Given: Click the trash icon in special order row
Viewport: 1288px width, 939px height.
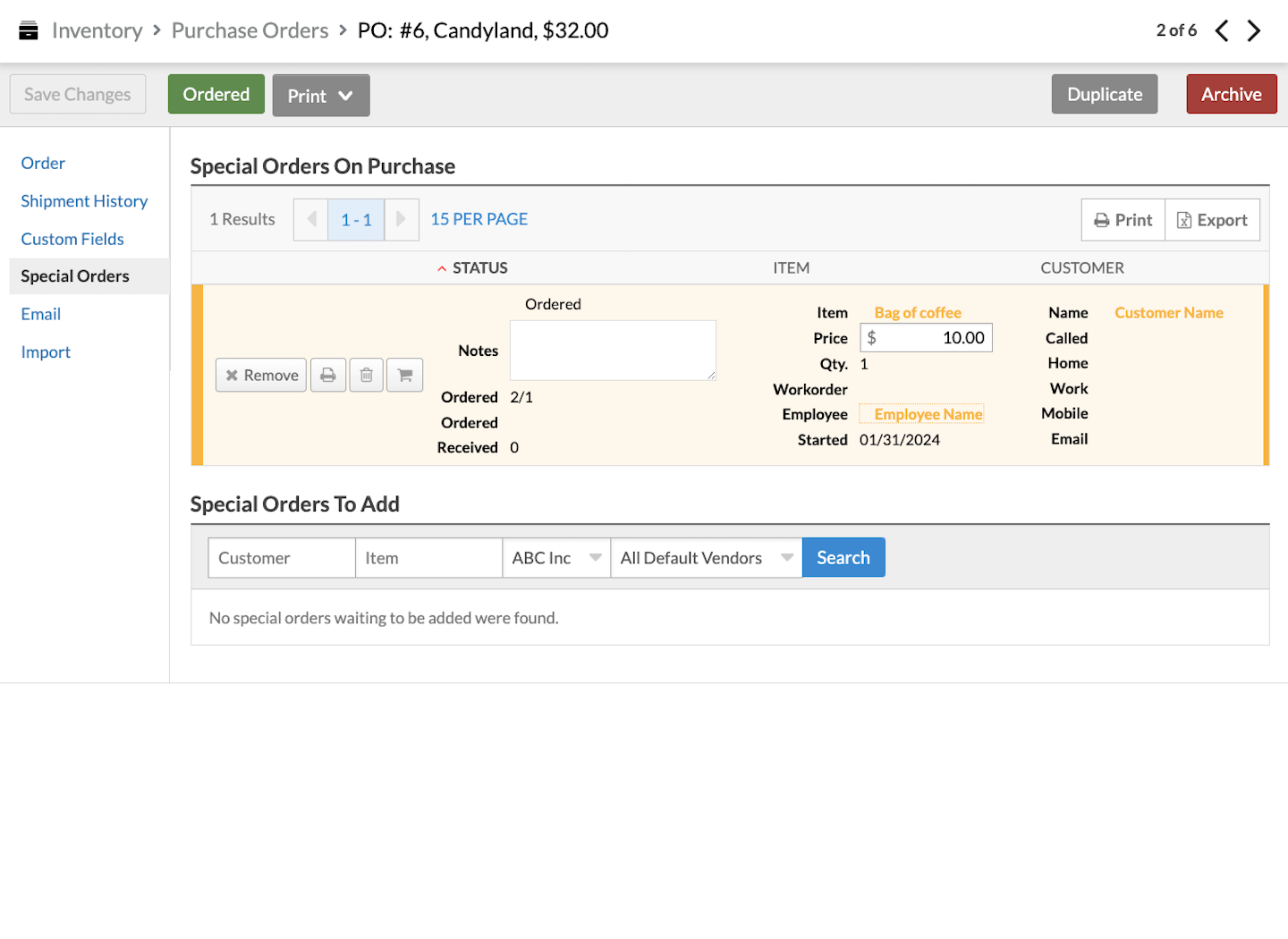Looking at the screenshot, I should [367, 376].
